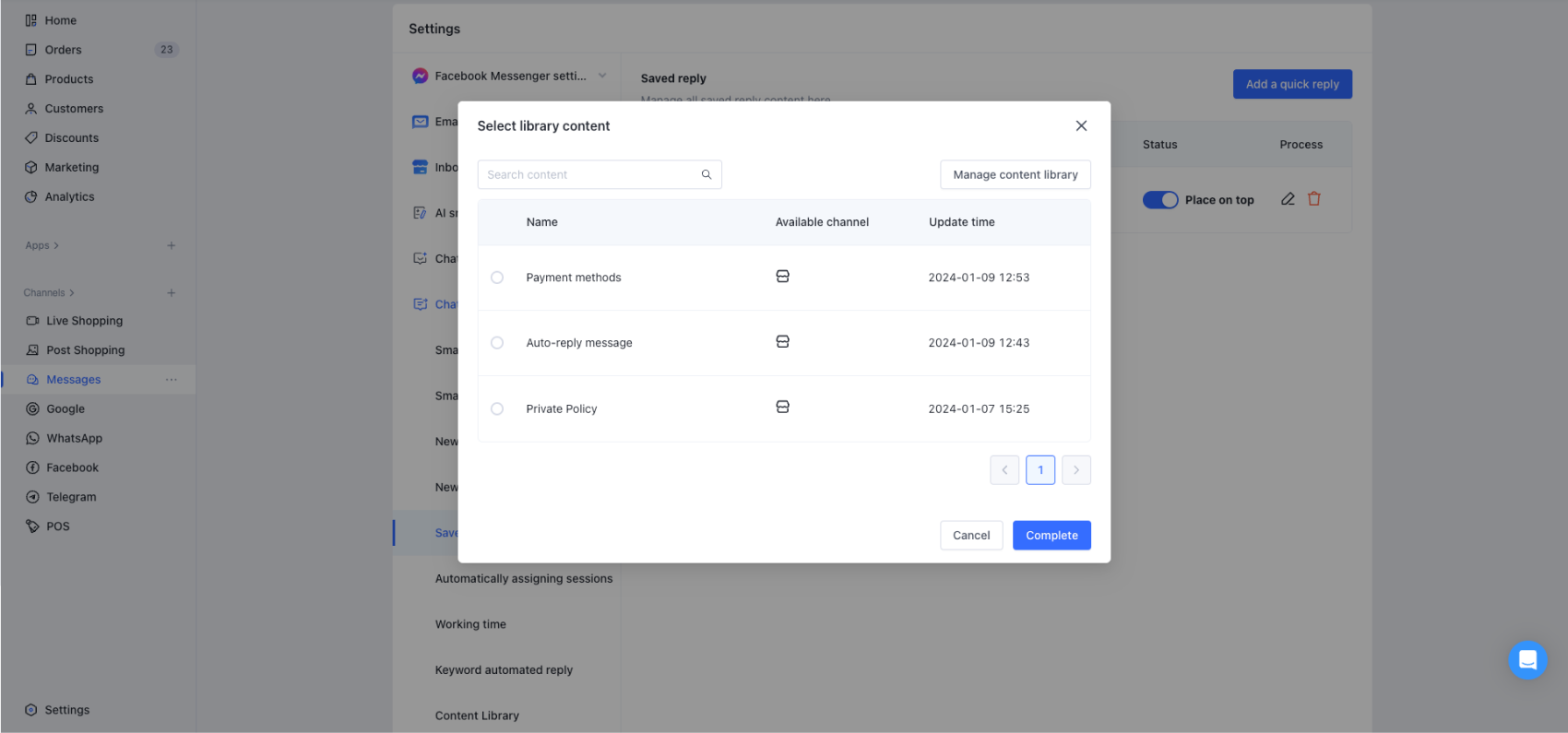The image size is (1568, 733).
Task: Open the three-dot menu beside Messages
Action: (171, 380)
